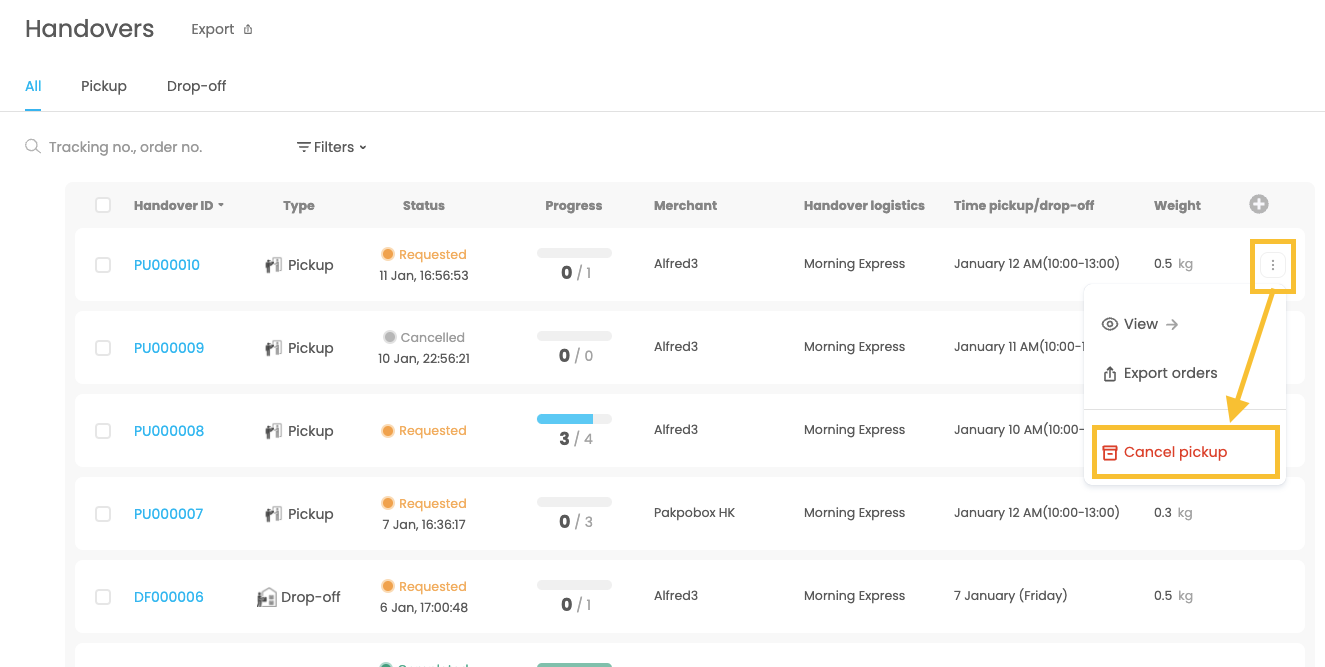Click the Cancel pickup archive icon
The image size is (1325, 667).
click(1109, 452)
